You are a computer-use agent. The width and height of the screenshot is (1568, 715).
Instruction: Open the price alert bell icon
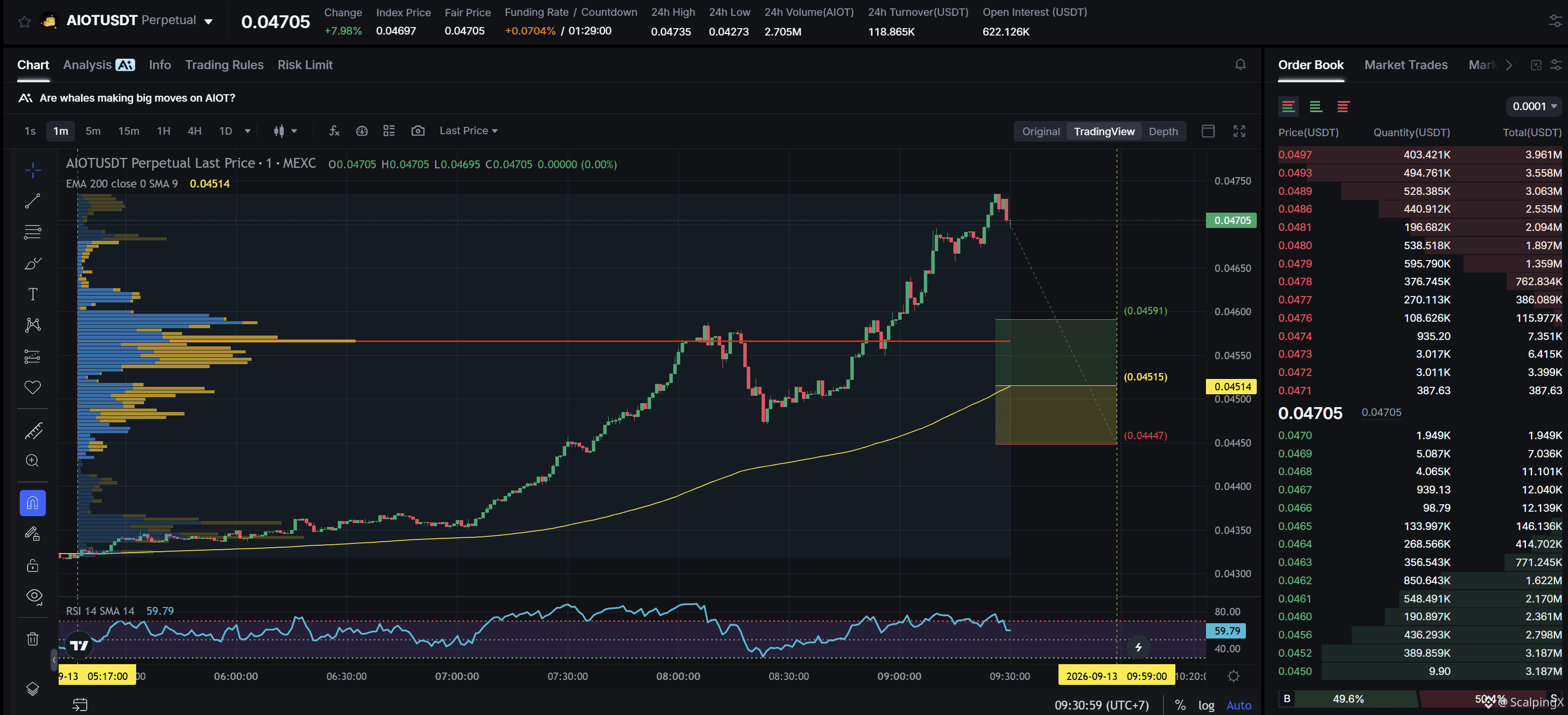point(1240,65)
